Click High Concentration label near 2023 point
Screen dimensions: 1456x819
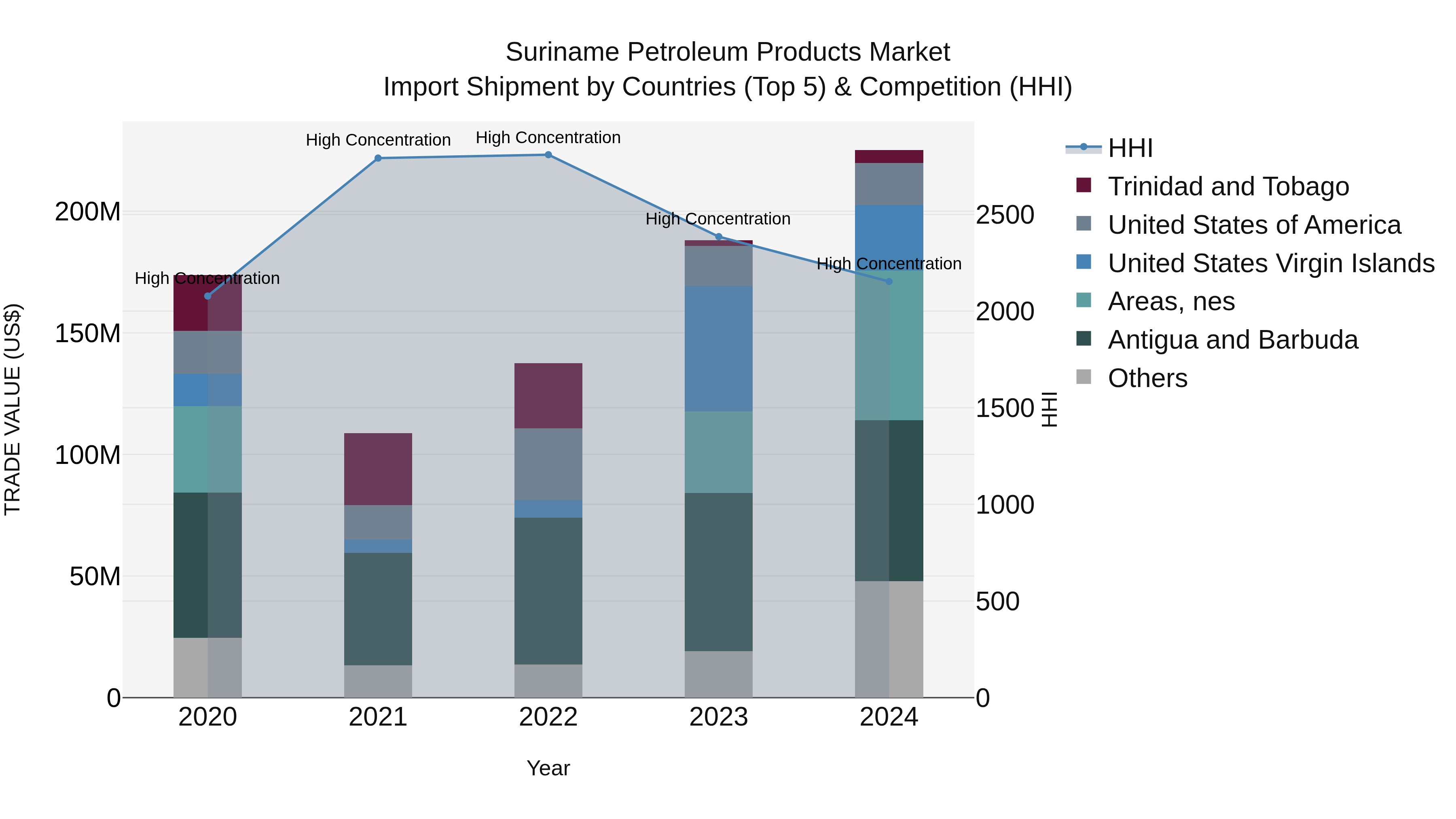pyautogui.click(x=718, y=219)
